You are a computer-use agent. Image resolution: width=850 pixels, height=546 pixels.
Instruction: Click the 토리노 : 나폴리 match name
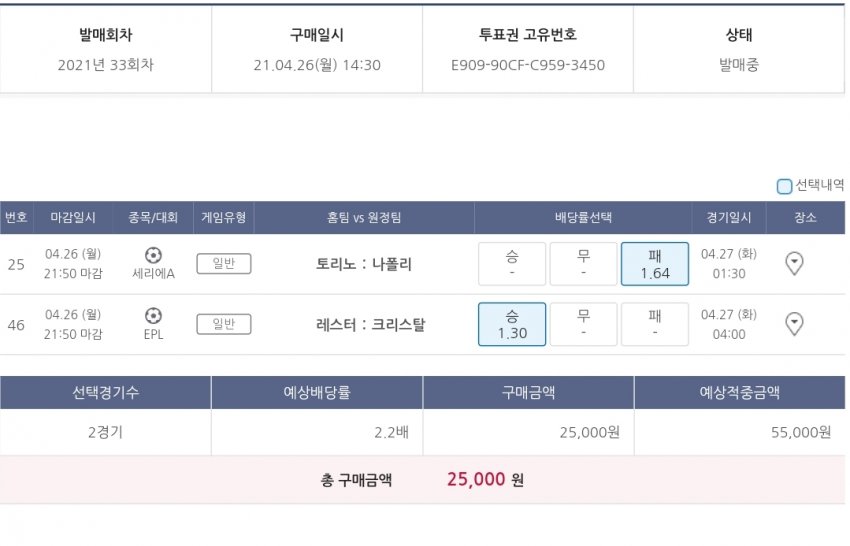(x=364, y=265)
